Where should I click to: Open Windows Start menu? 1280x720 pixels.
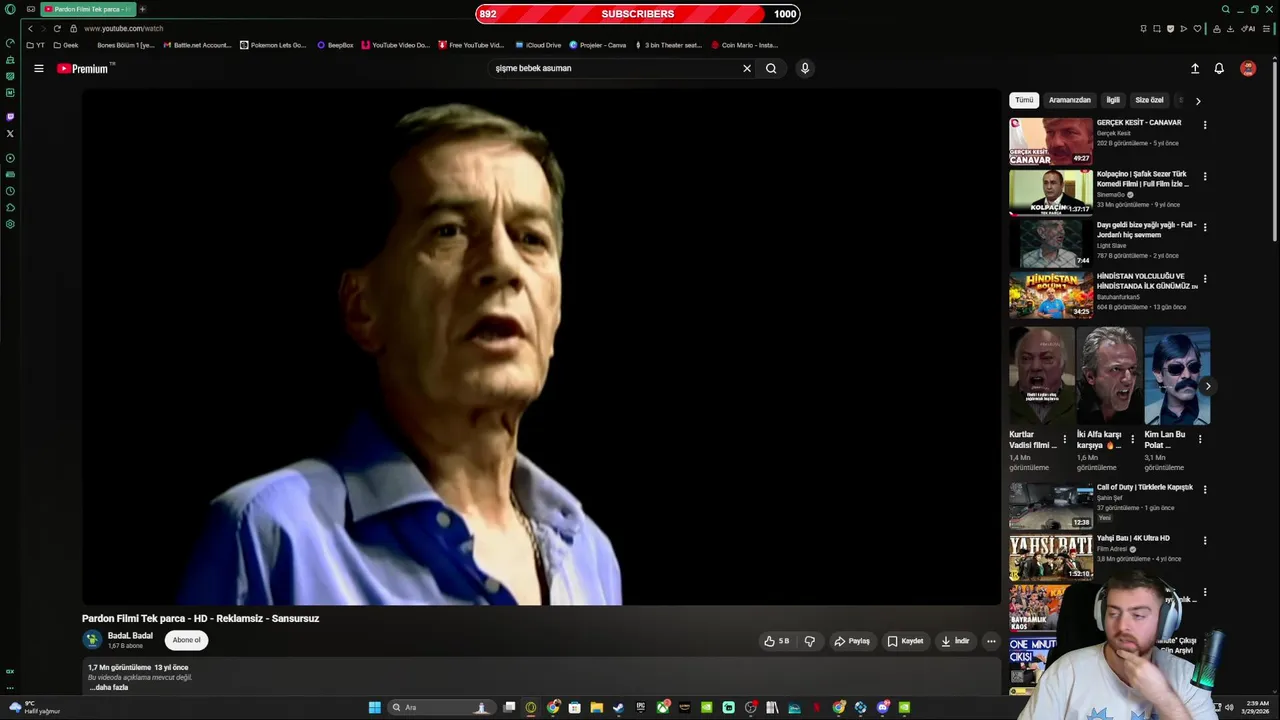[374, 707]
